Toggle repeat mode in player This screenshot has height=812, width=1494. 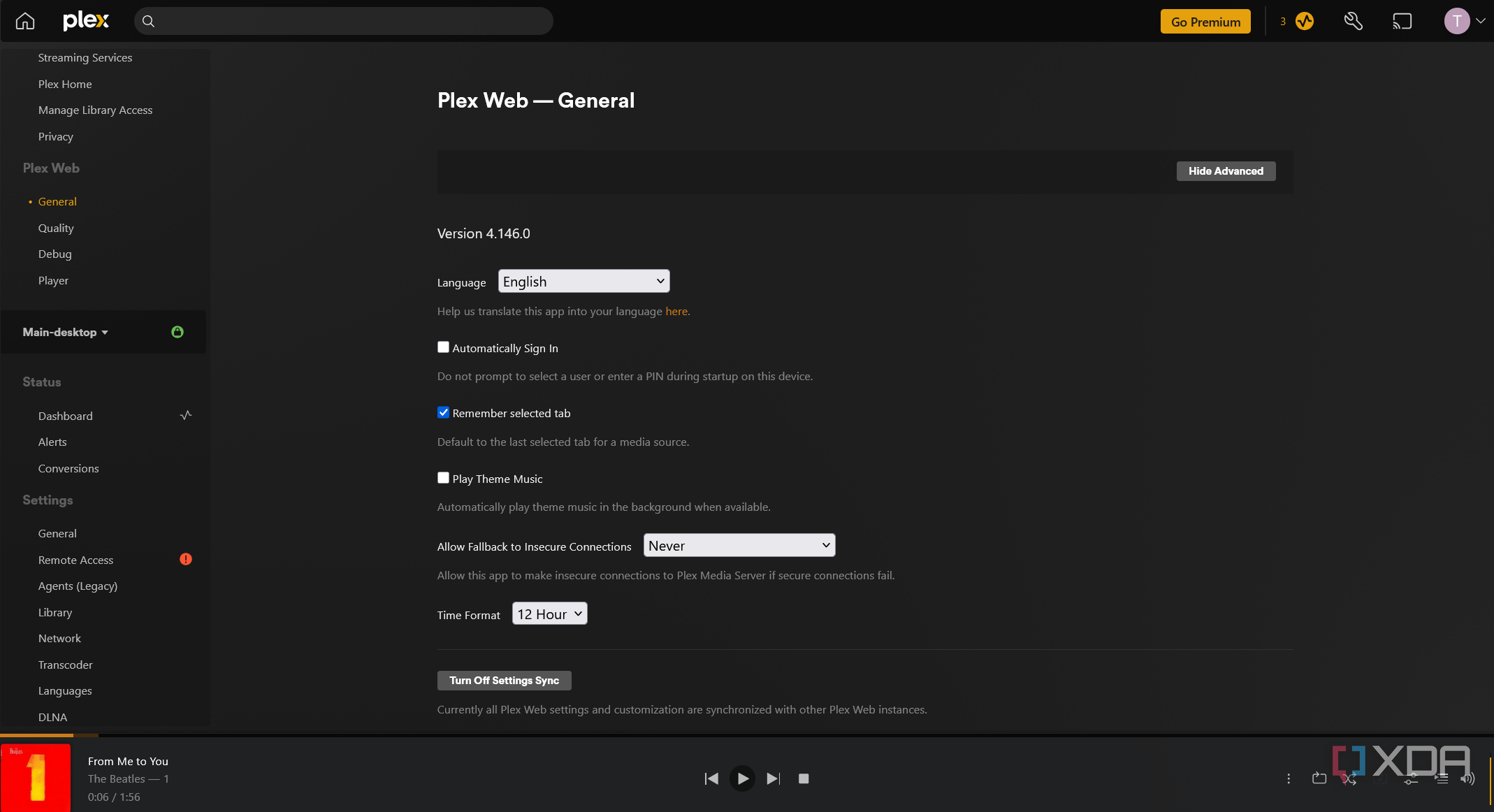(1319, 778)
